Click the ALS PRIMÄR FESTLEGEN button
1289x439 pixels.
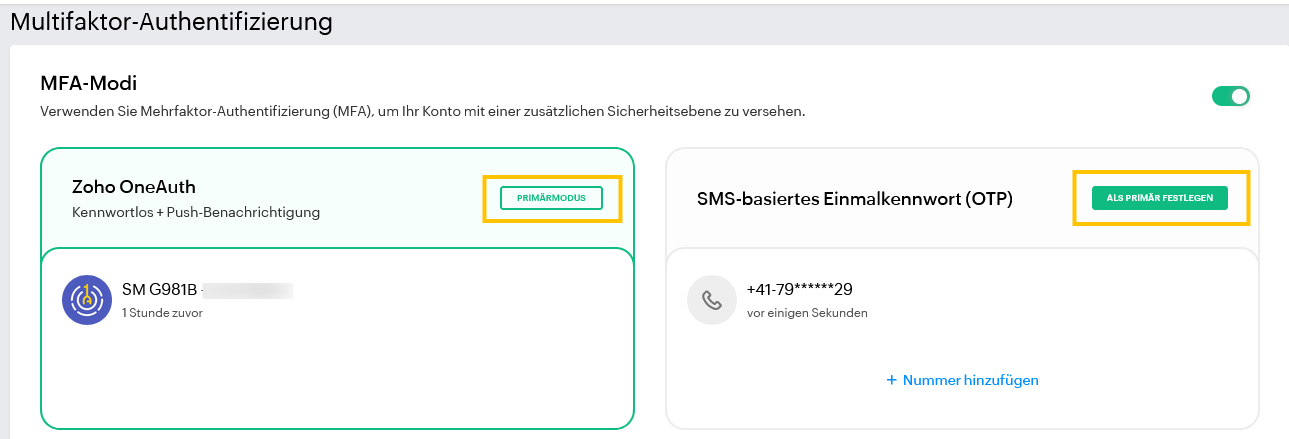tap(1160, 198)
